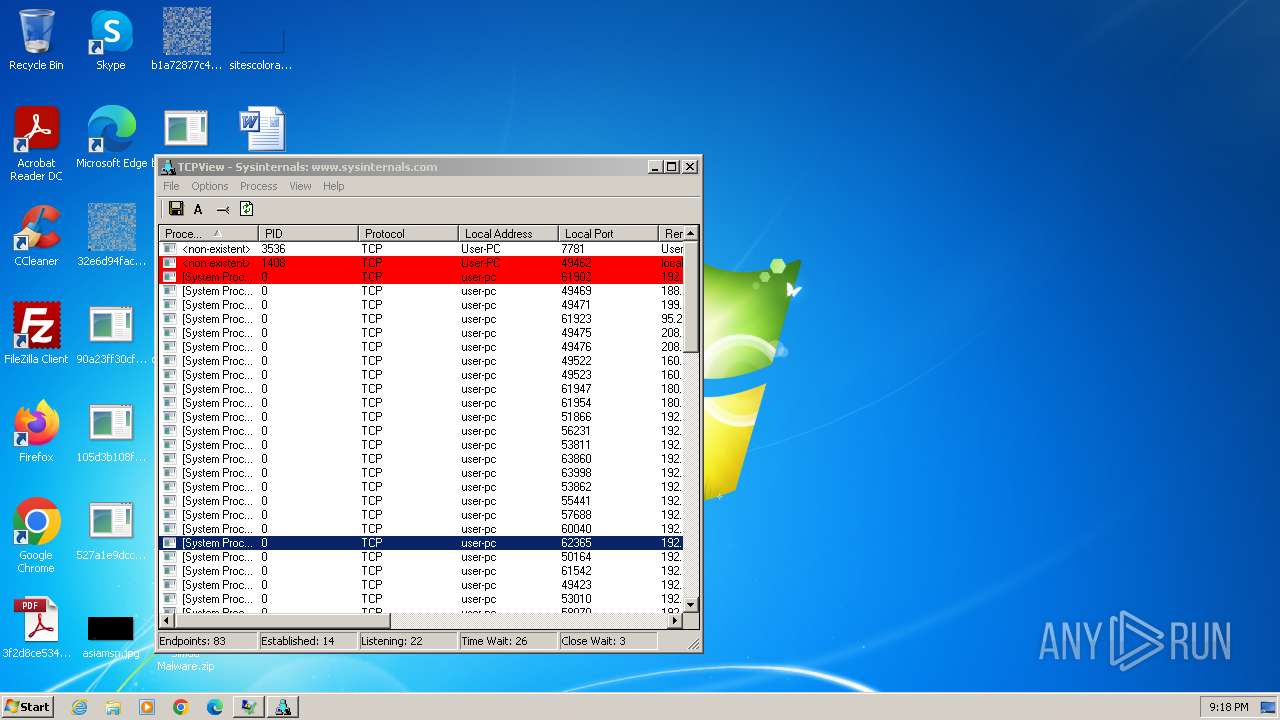Open the Process menu
Viewport: 1280px width, 720px height.
258,186
